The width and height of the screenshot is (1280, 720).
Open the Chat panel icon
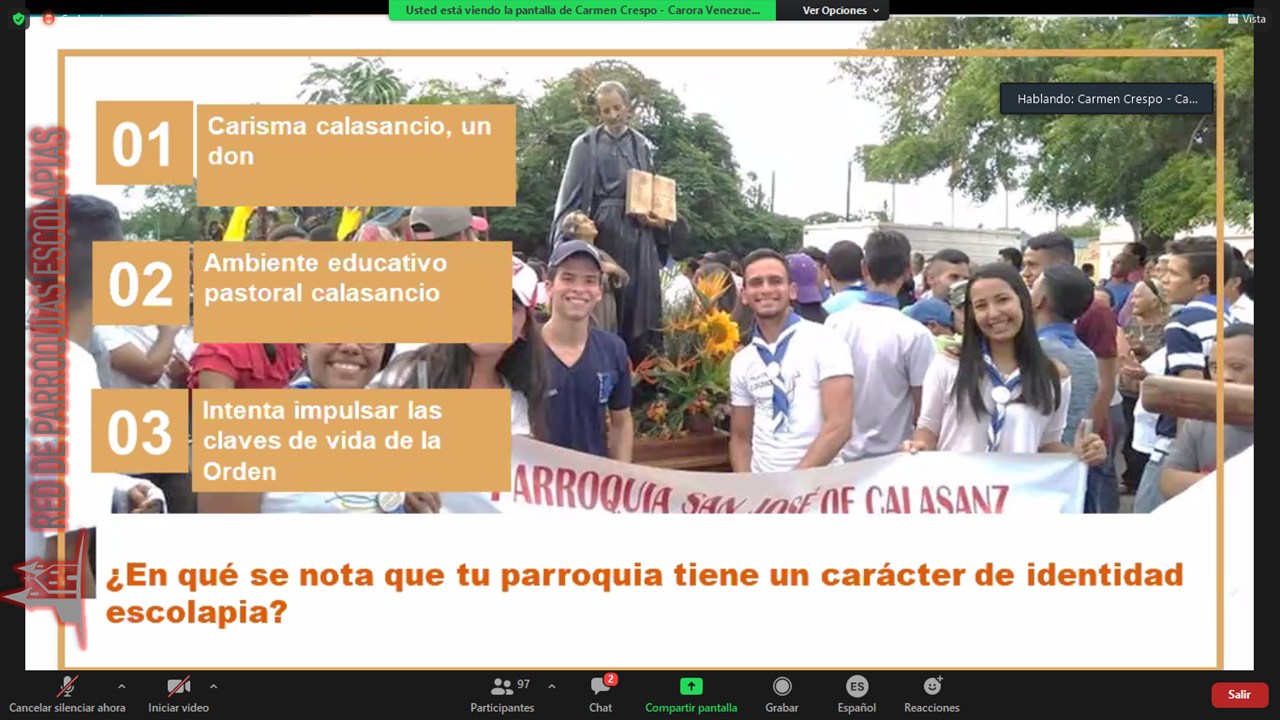click(600, 687)
